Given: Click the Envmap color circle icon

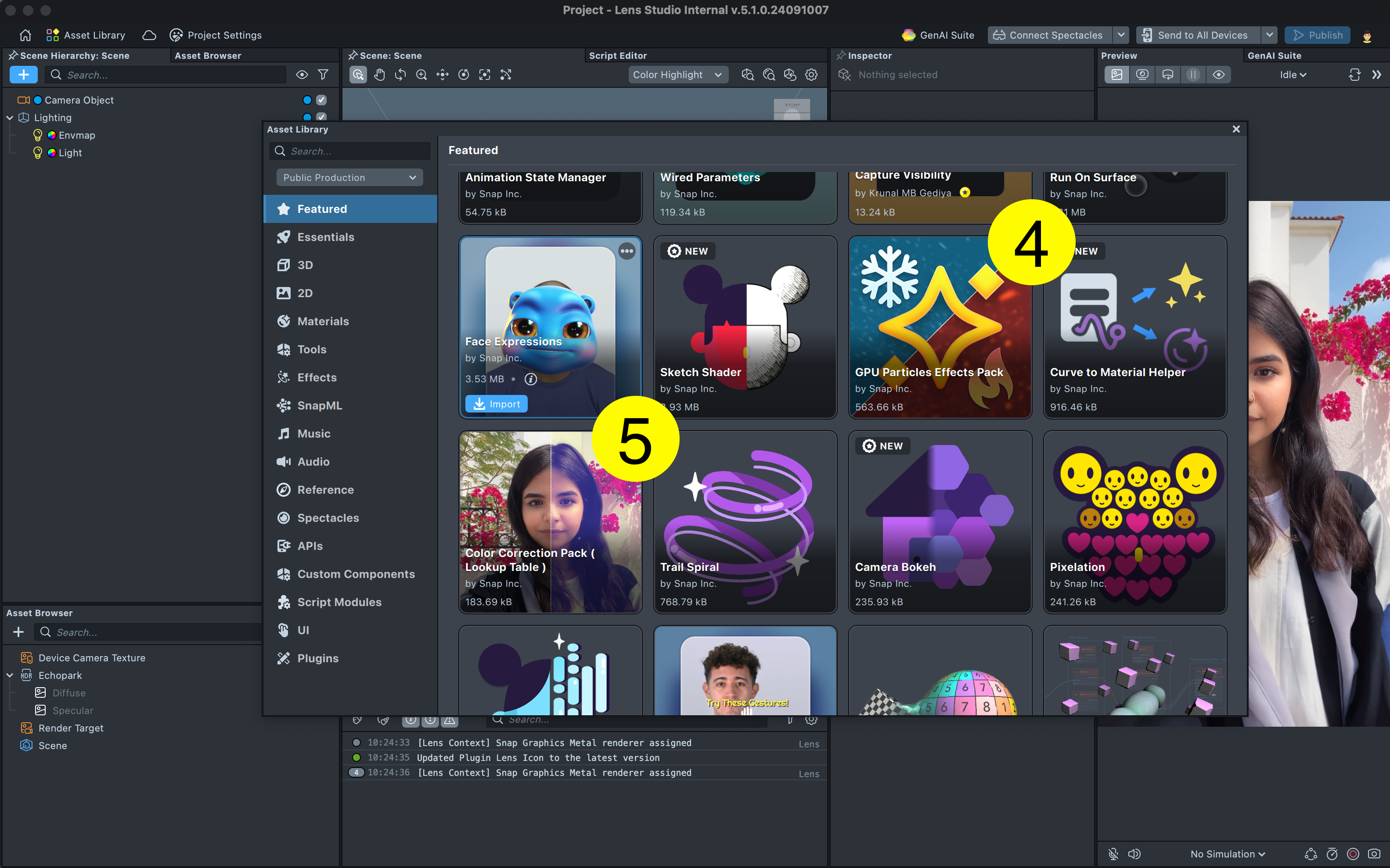Looking at the screenshot, I should 52,135.
